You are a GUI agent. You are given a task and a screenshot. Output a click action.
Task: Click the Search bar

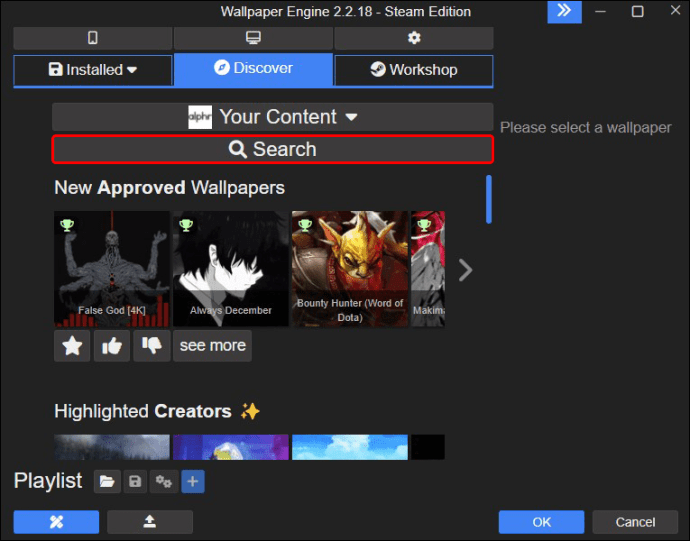click(x=272, y=149)
